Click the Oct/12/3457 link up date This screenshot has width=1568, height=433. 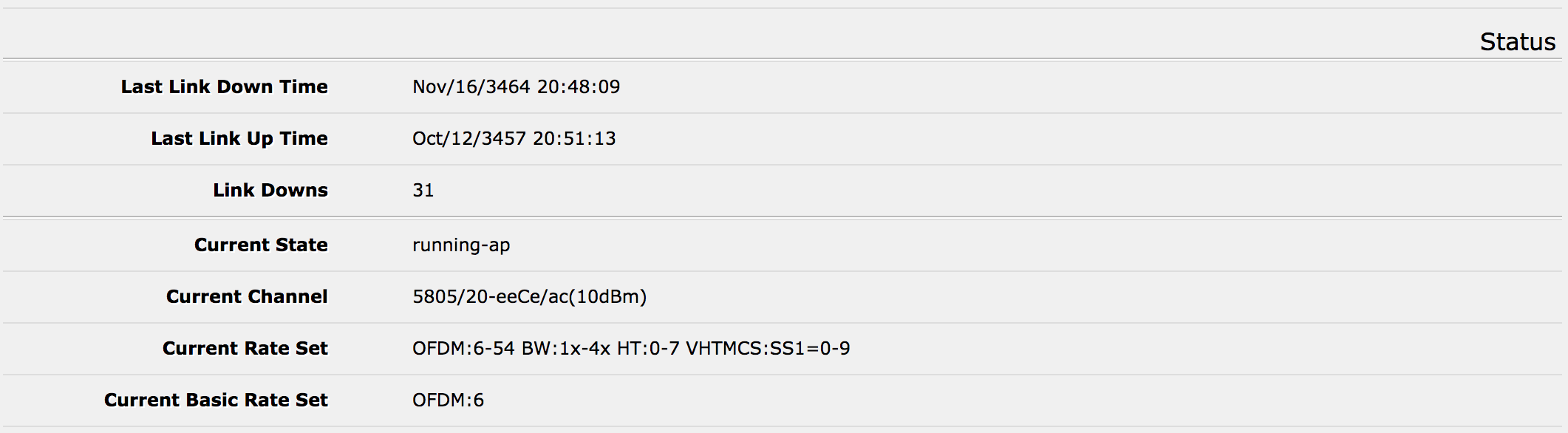(468, 139)
